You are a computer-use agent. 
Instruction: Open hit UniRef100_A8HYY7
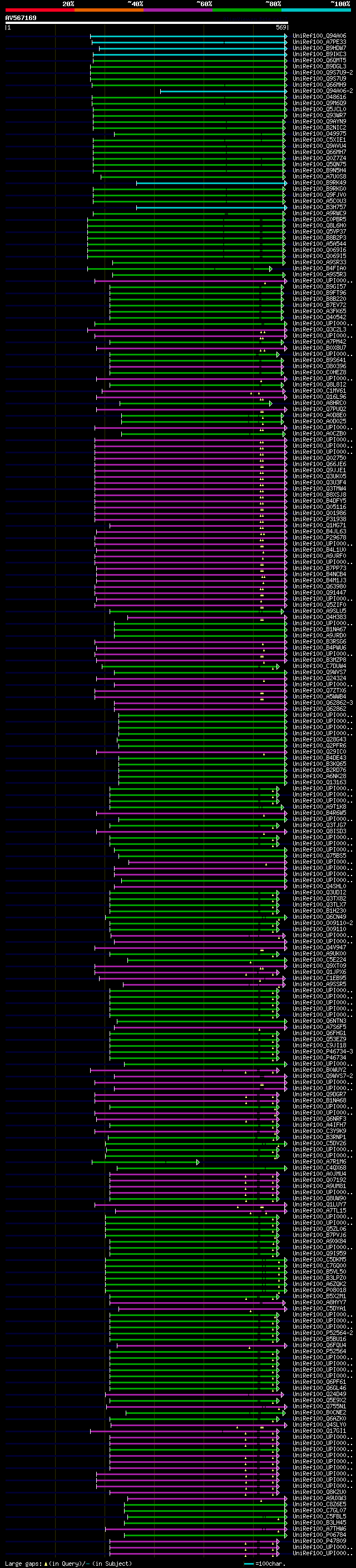coord(319,1303)
